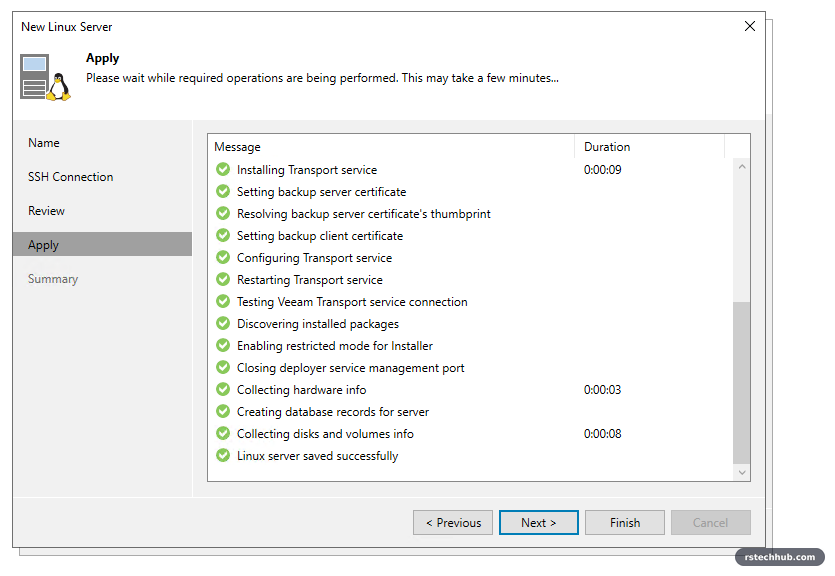Viewport: 835px width, 576px height.
Task: Click green check beside Testing Veeam Transport service connection
Action: point(223,301)
